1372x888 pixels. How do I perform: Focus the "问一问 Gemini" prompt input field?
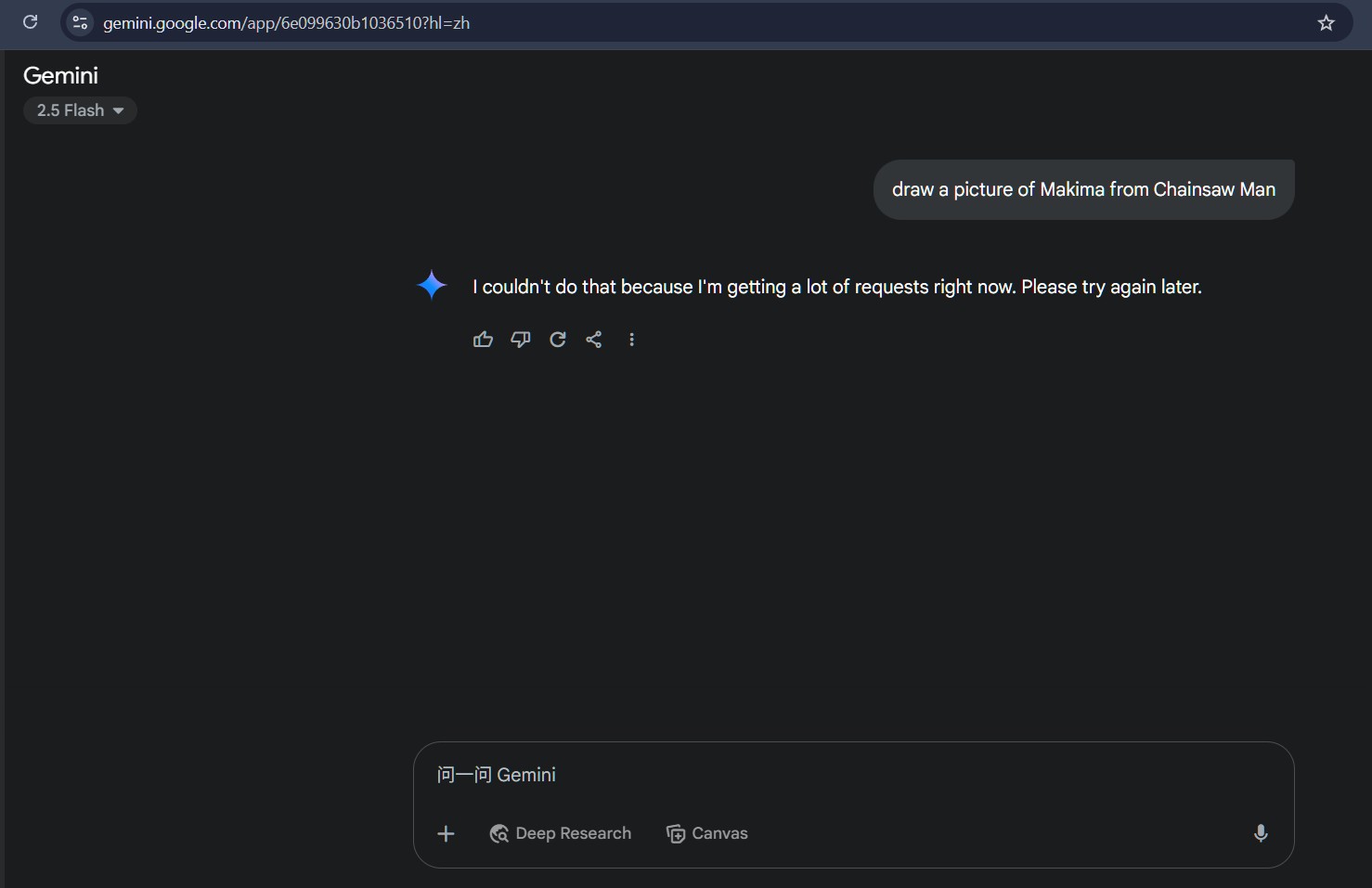click(853, 775)
